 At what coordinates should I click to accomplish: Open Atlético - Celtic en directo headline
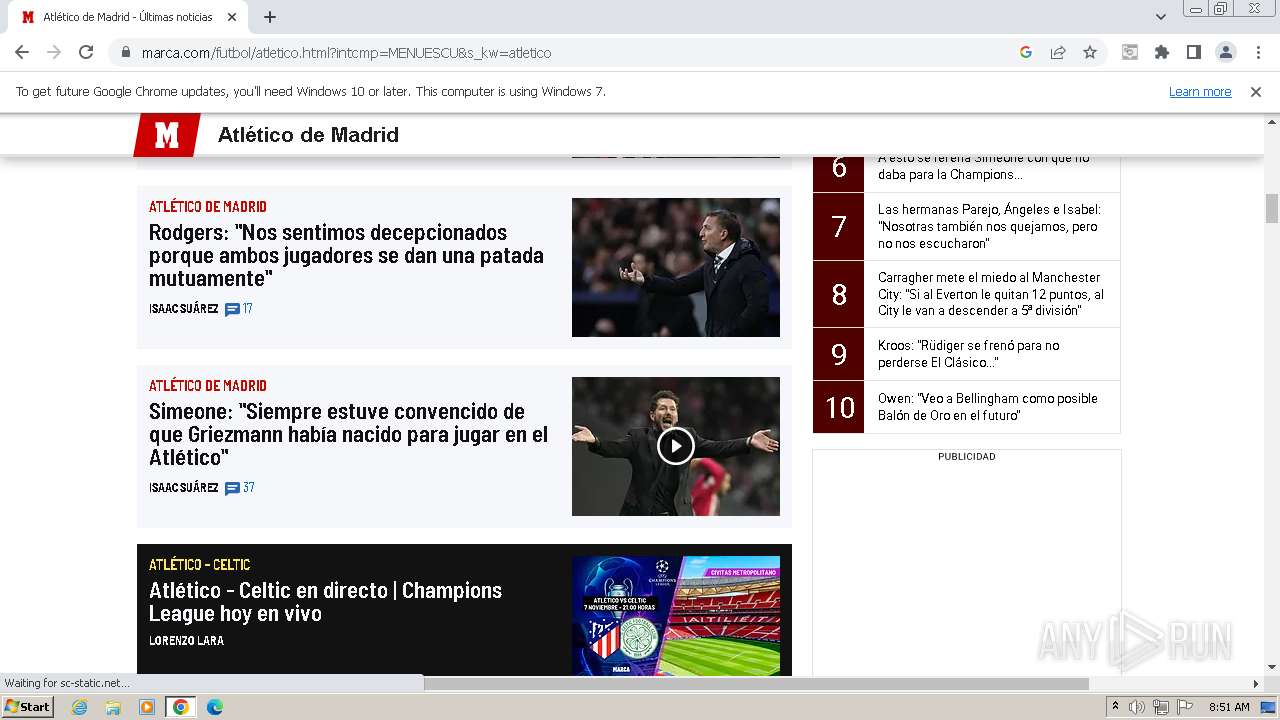coord(325,601)
